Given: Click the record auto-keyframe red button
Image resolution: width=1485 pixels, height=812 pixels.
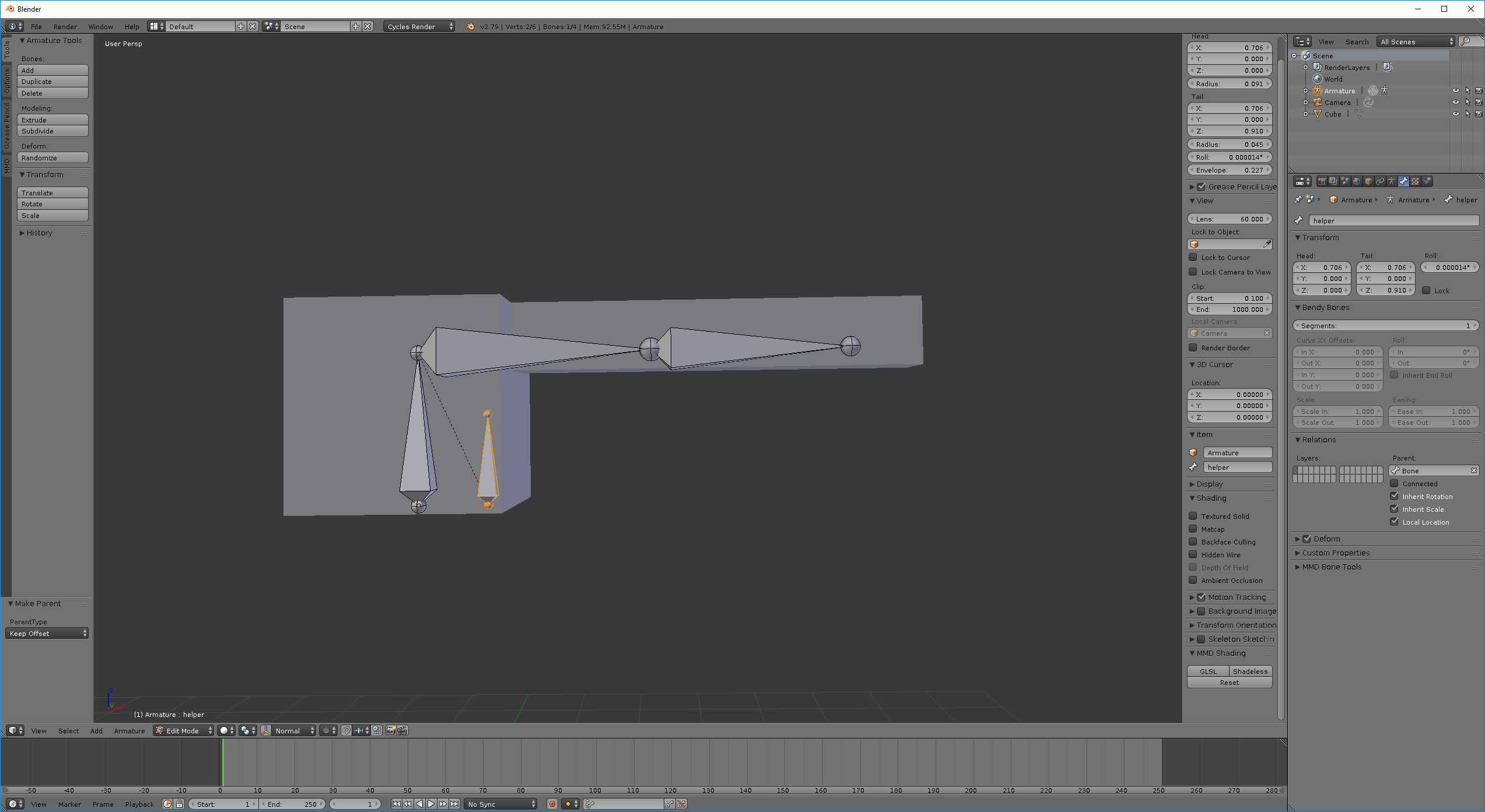Looking at the screenshot, I should [552, 804].
